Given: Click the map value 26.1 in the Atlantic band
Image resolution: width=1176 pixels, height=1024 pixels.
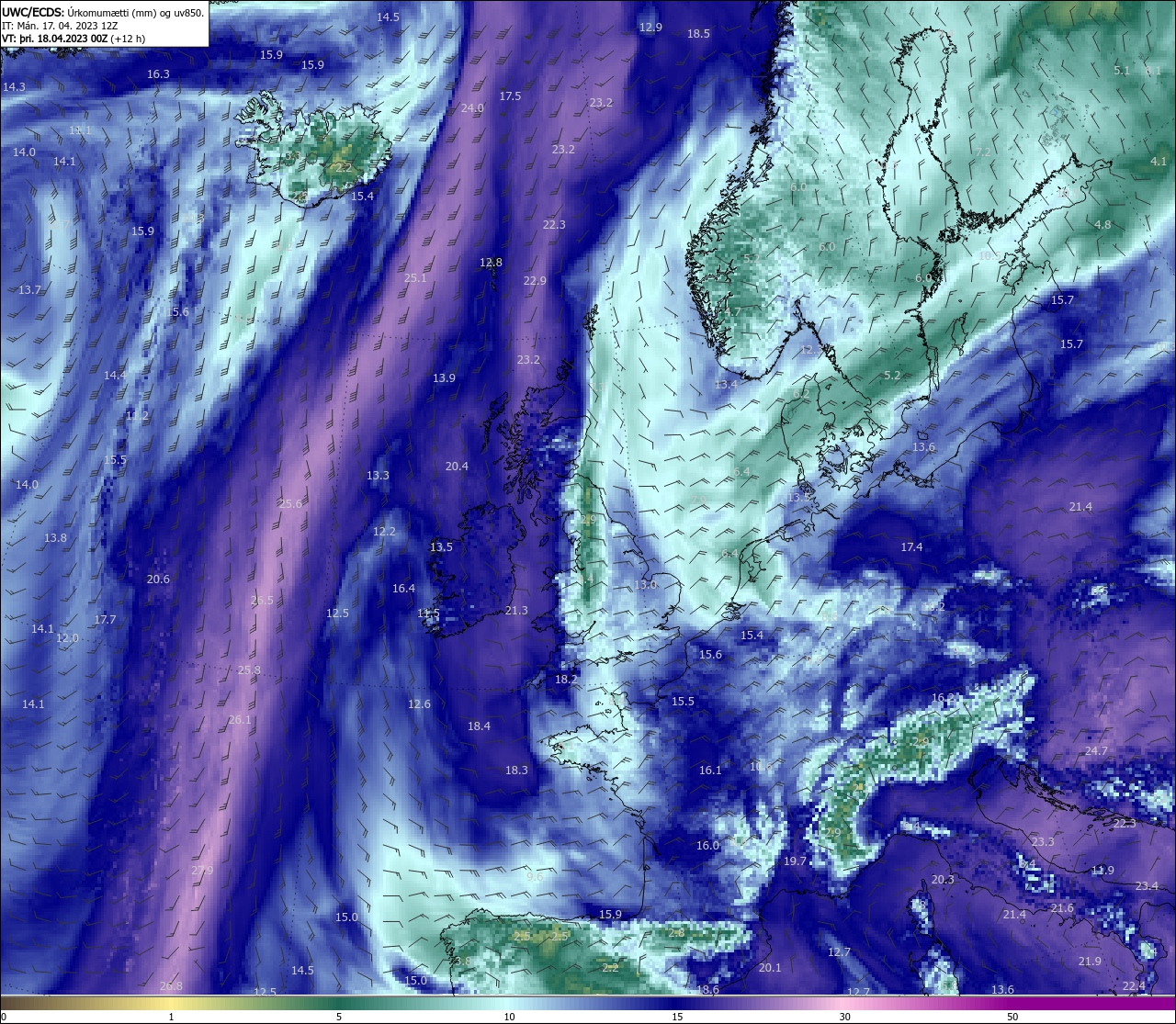Looking at the screenshot, I should tap(240, 720).
